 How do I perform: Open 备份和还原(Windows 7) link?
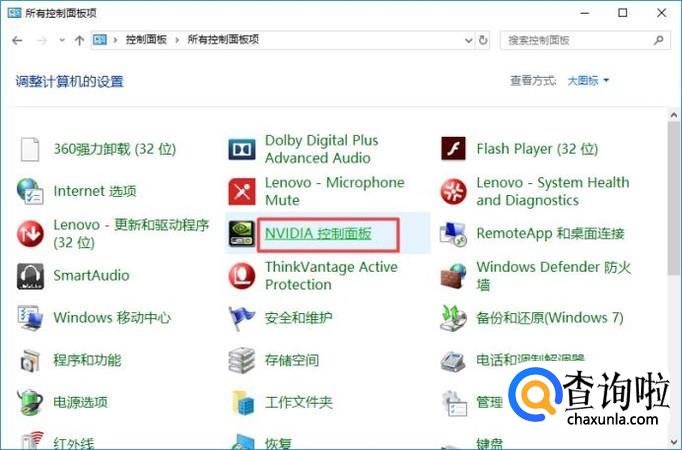click(550, 318)
